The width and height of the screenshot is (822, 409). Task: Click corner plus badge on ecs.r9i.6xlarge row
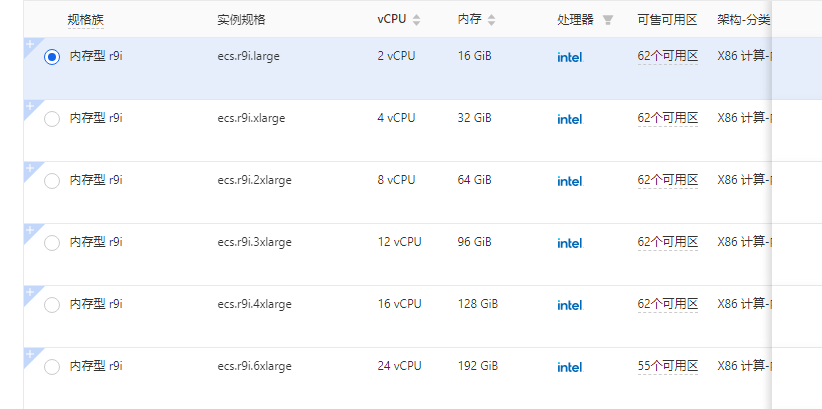click(30, 354)
